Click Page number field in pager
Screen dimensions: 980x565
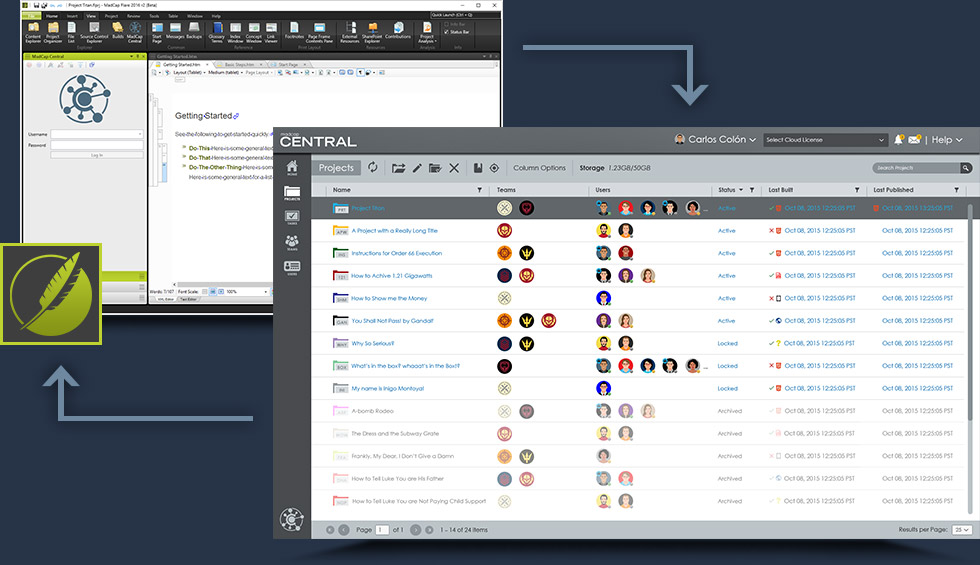click(382, 529)
